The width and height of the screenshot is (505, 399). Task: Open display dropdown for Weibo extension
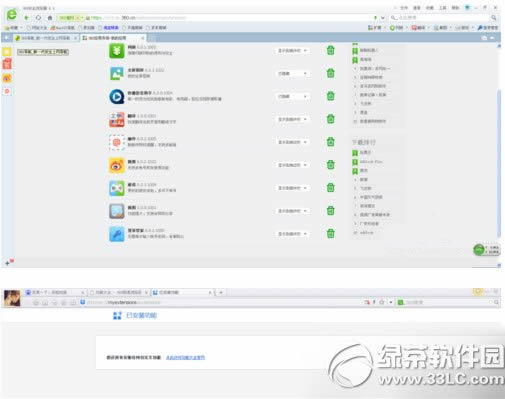(292, 165)
